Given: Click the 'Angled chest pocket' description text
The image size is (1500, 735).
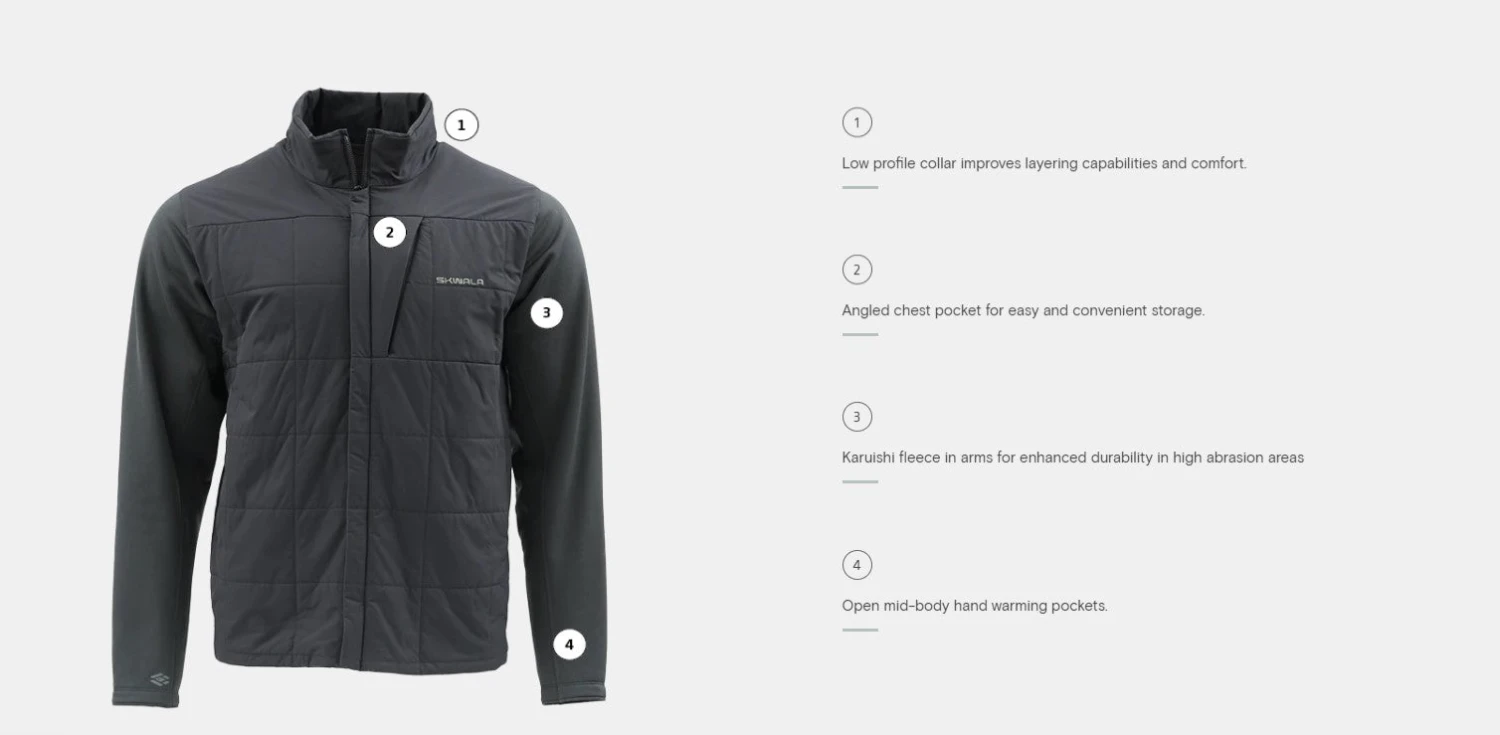Looking at the screenshot, I should tap(1023, 310).
